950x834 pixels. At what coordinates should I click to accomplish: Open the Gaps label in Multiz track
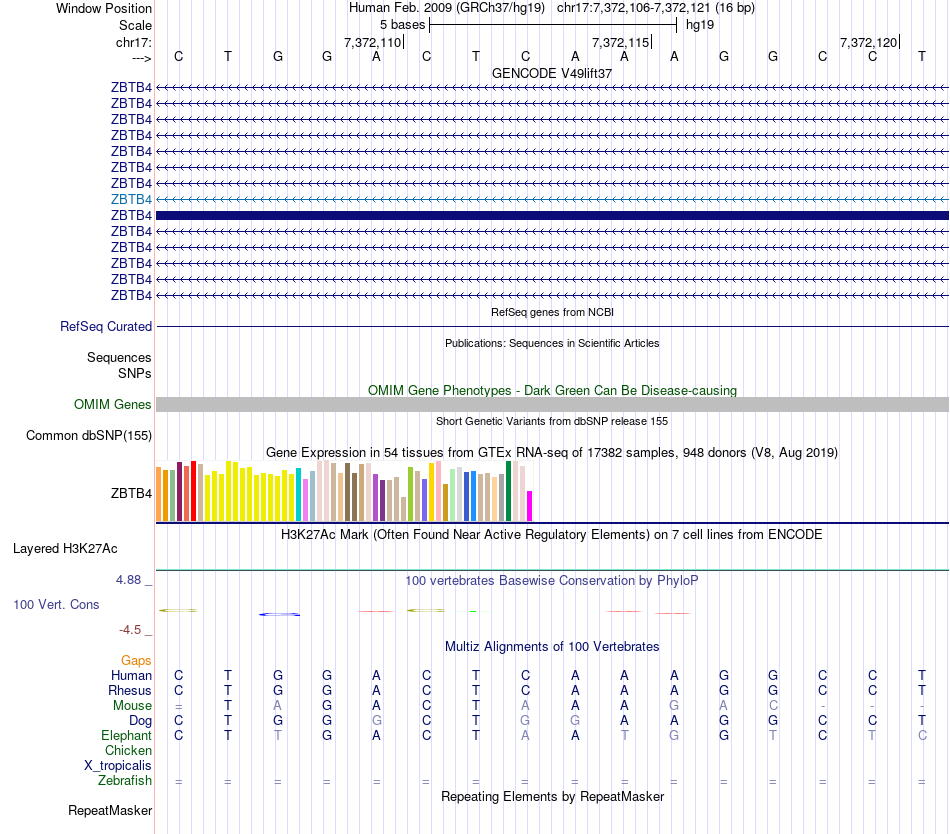click(x=136, y=660)
